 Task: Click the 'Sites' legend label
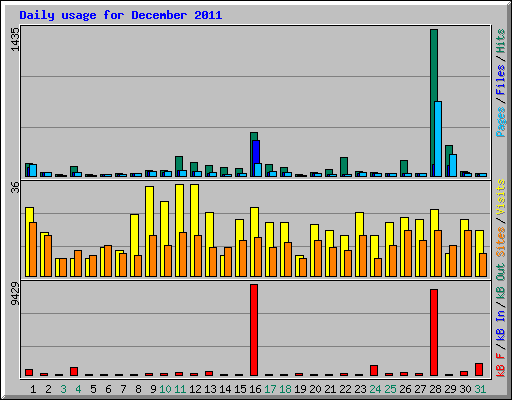[x=500, y=242]
